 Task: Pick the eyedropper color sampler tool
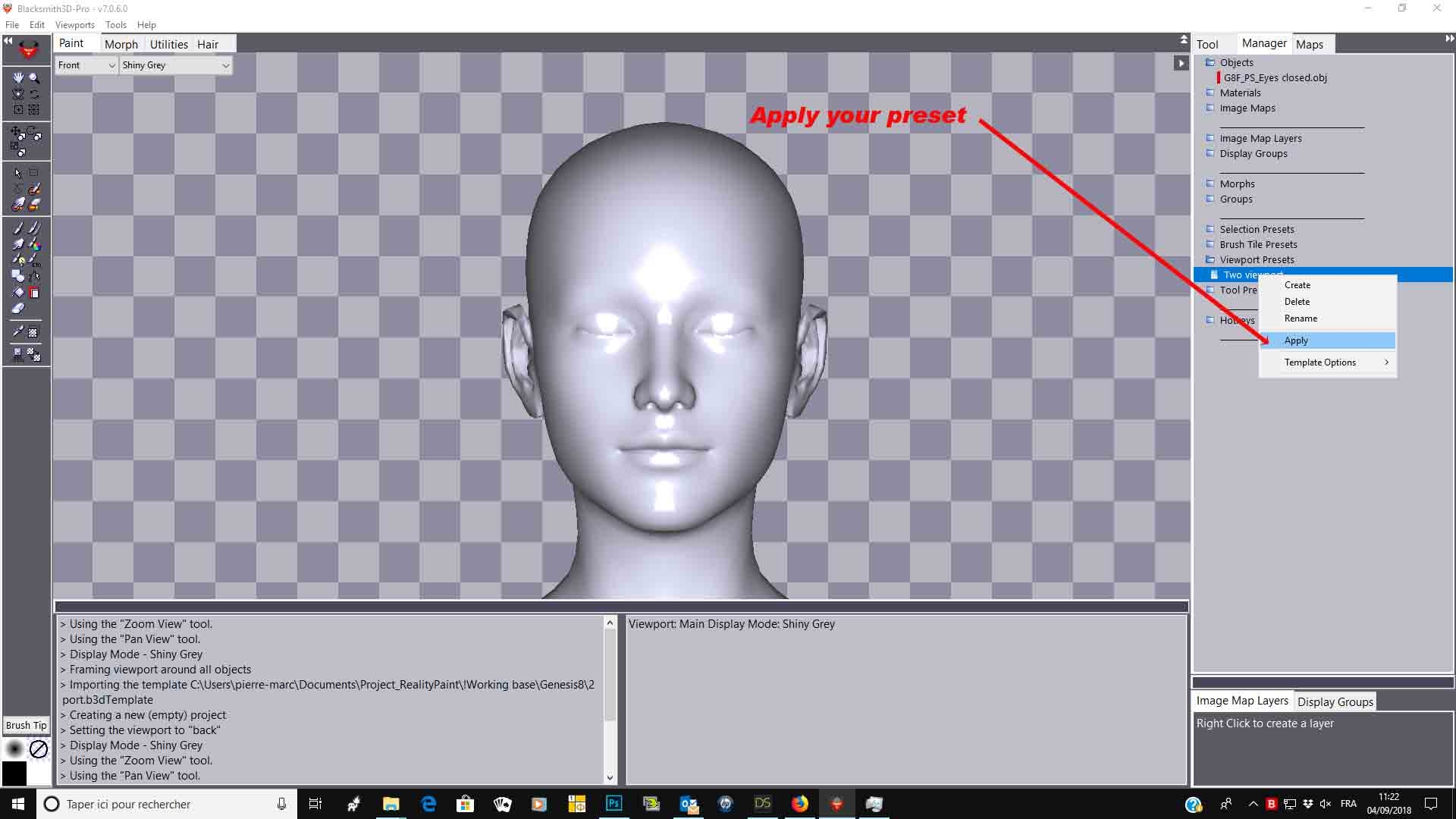click(x=18, y=332)
